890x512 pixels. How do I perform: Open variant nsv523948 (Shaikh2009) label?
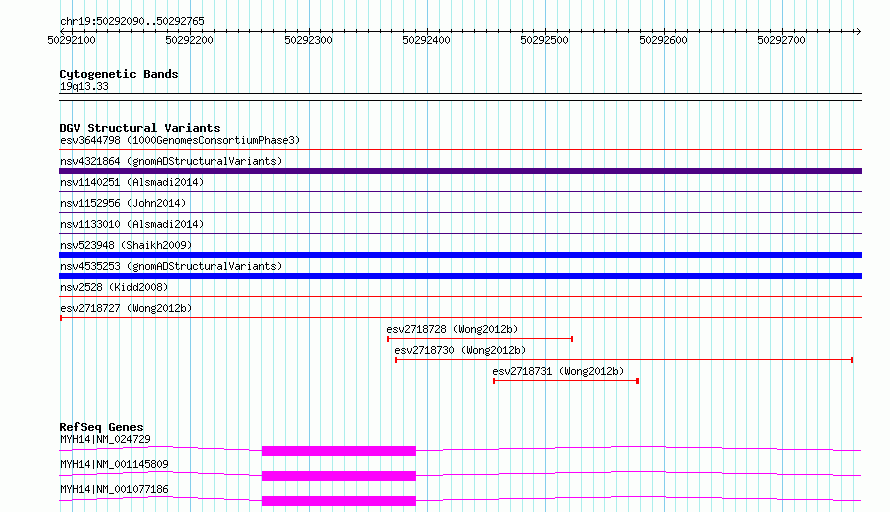126,245
